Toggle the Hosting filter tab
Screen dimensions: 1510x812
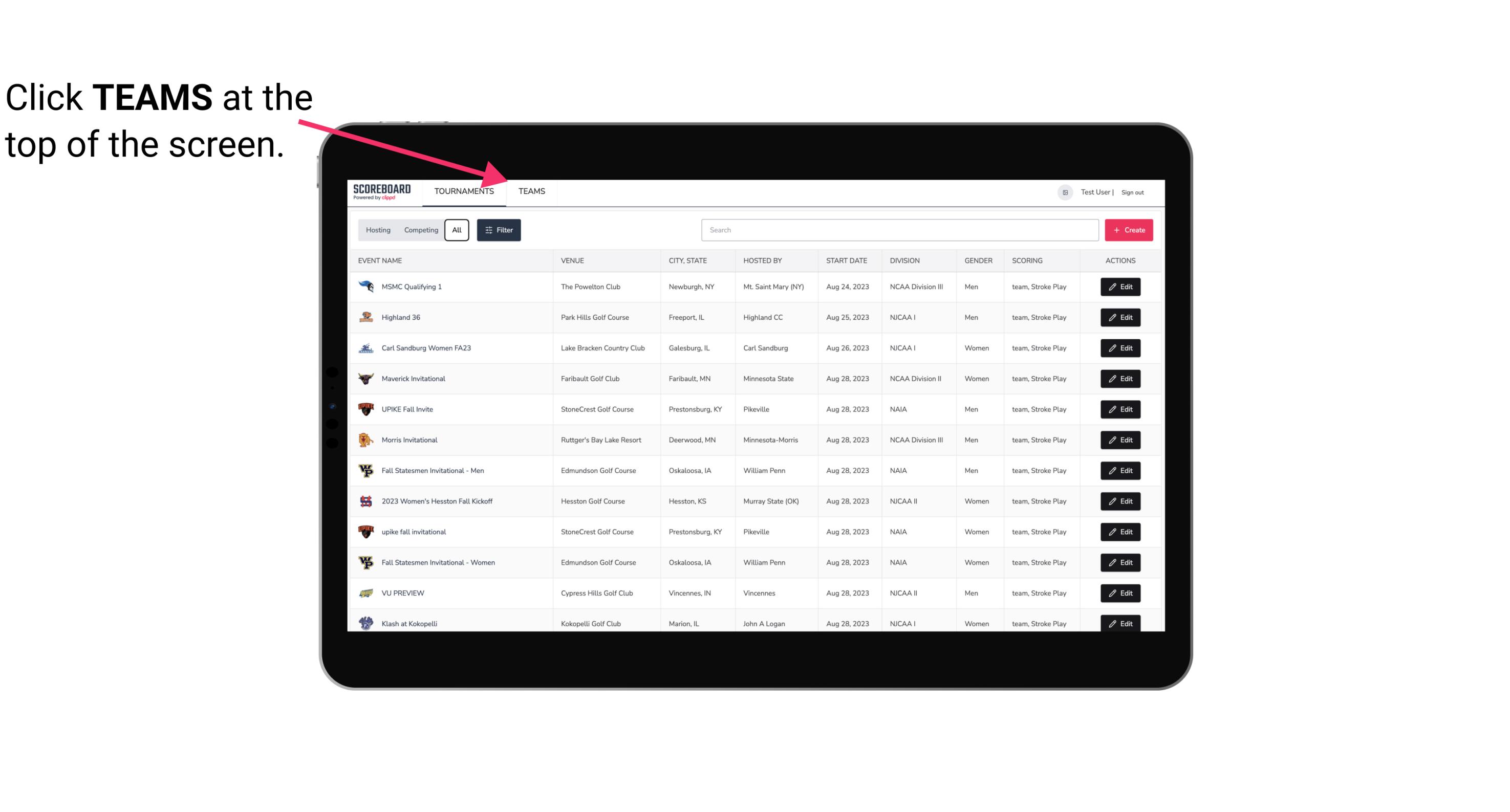click(378, 230)
